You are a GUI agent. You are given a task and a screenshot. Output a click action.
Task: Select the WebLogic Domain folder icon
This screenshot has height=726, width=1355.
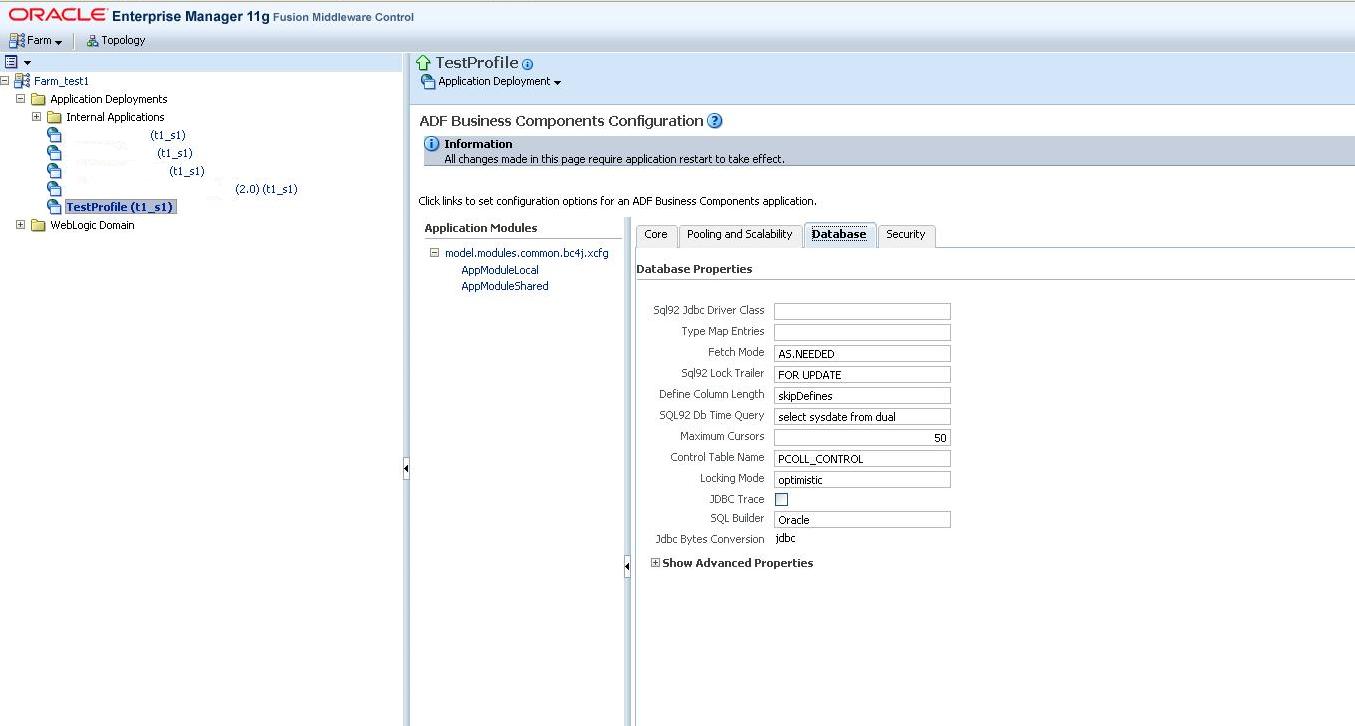[39, 225]
